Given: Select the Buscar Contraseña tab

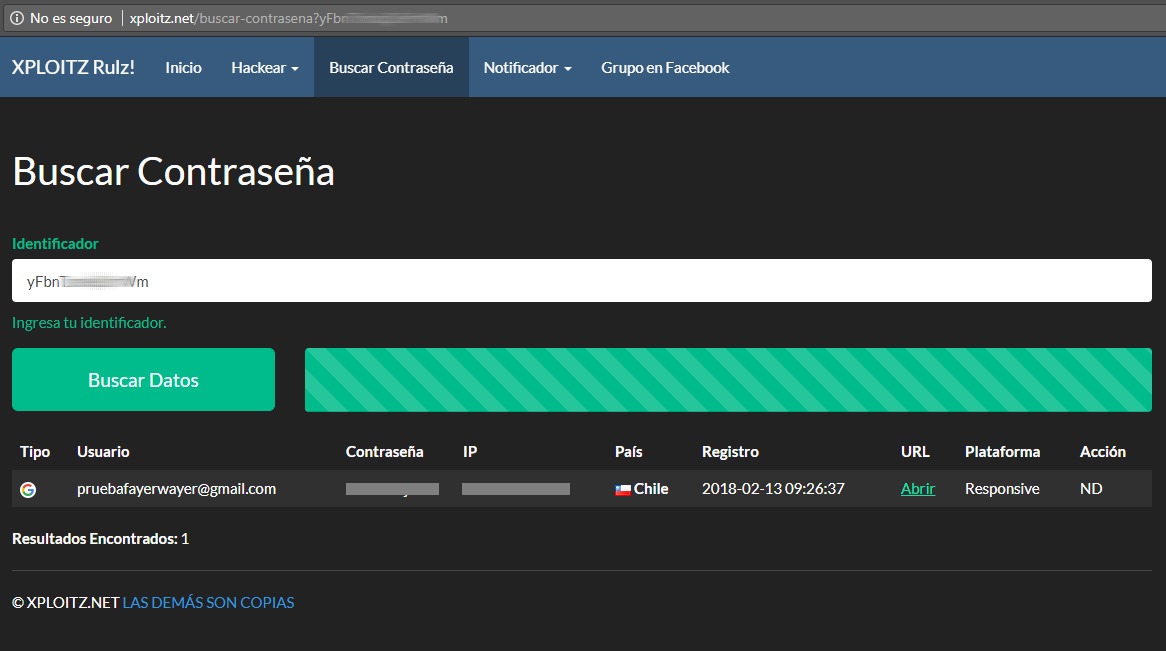Looking at the screenshot, I should pos(391,68).
